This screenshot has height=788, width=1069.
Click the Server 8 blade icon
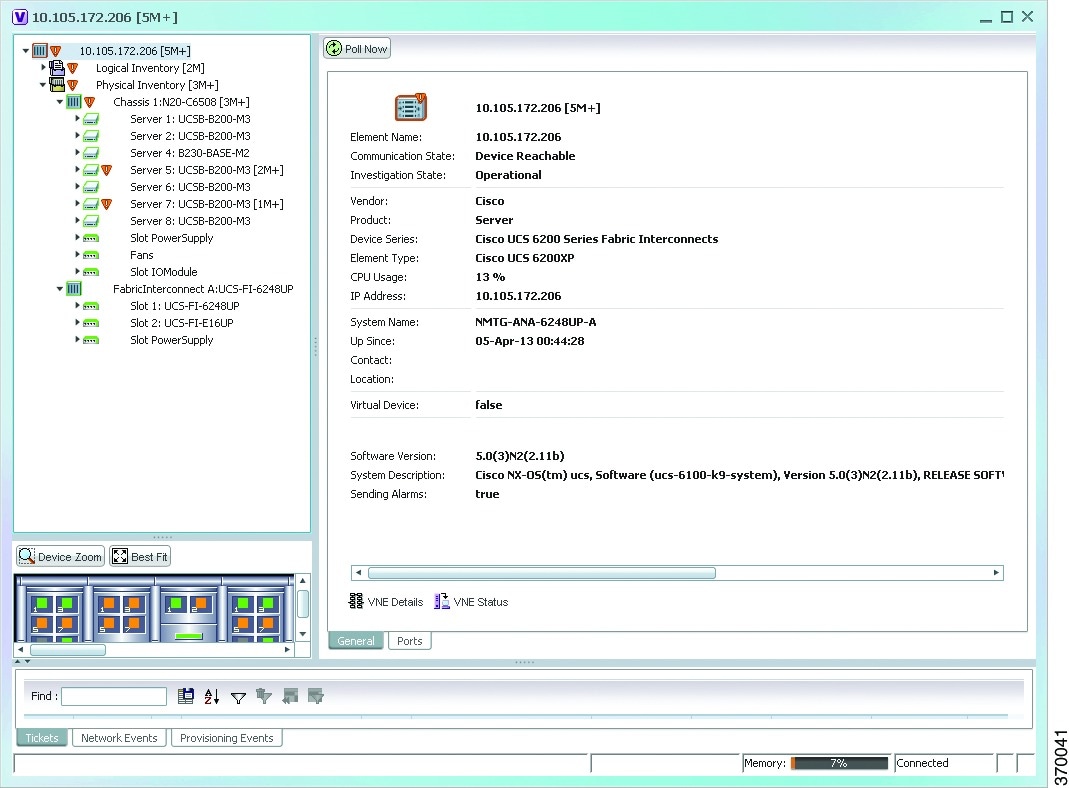point(91,221)
